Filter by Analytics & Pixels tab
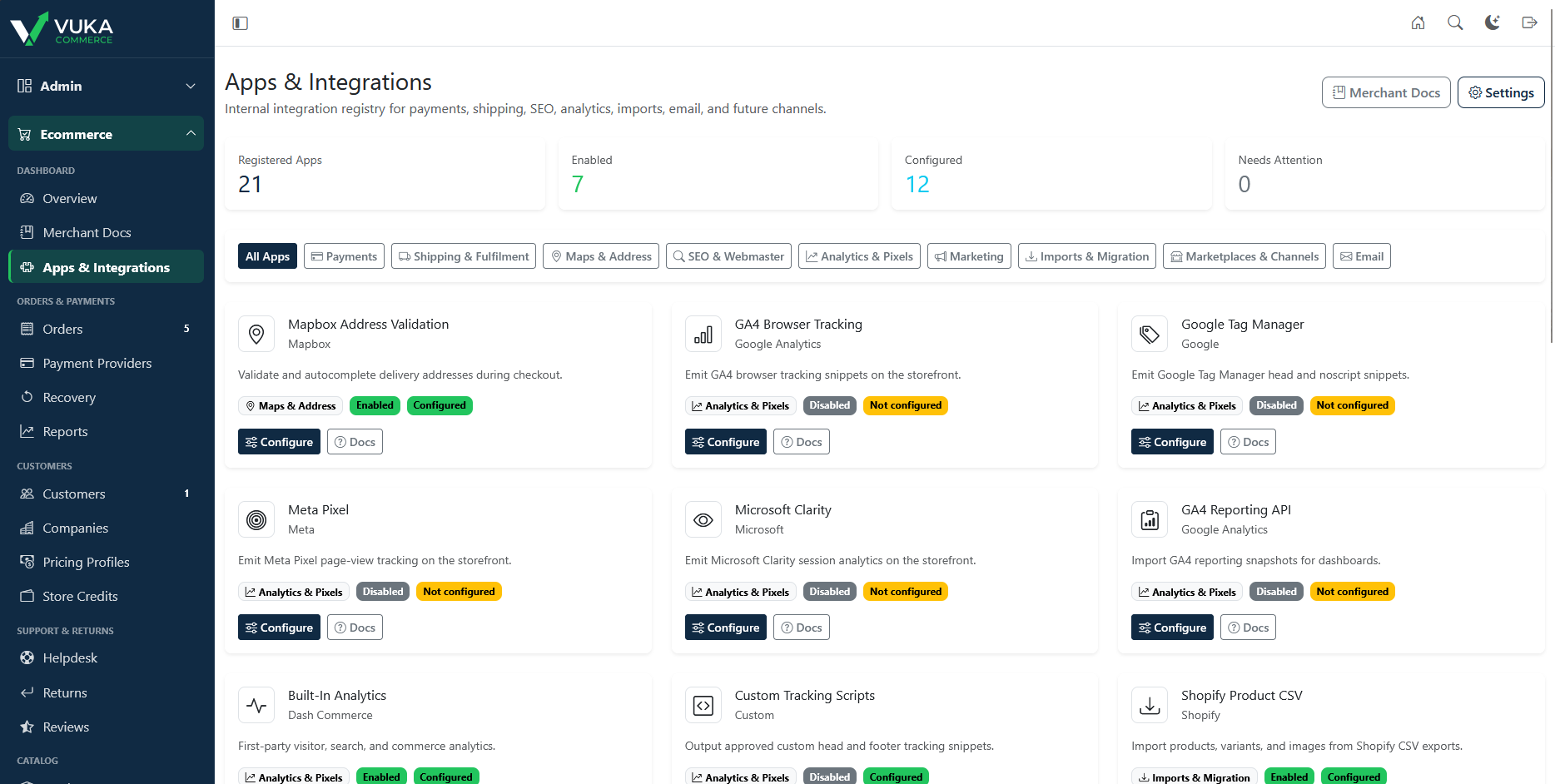 click(x=859, y=256)
